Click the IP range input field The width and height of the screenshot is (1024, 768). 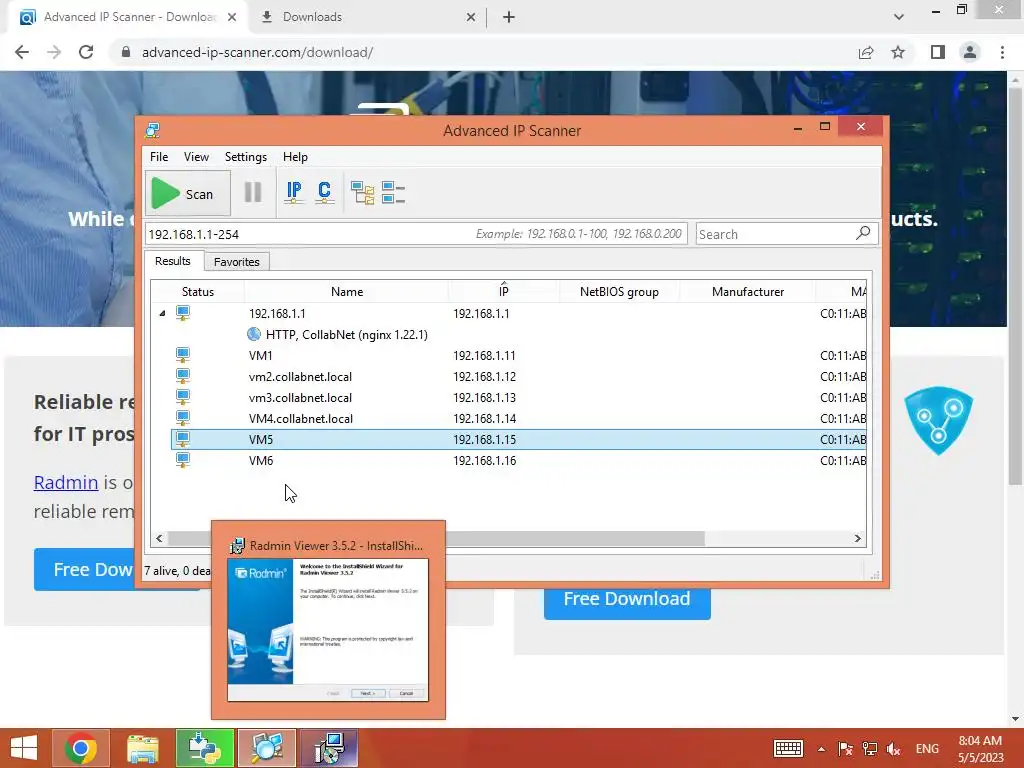[x=416, y=234]
